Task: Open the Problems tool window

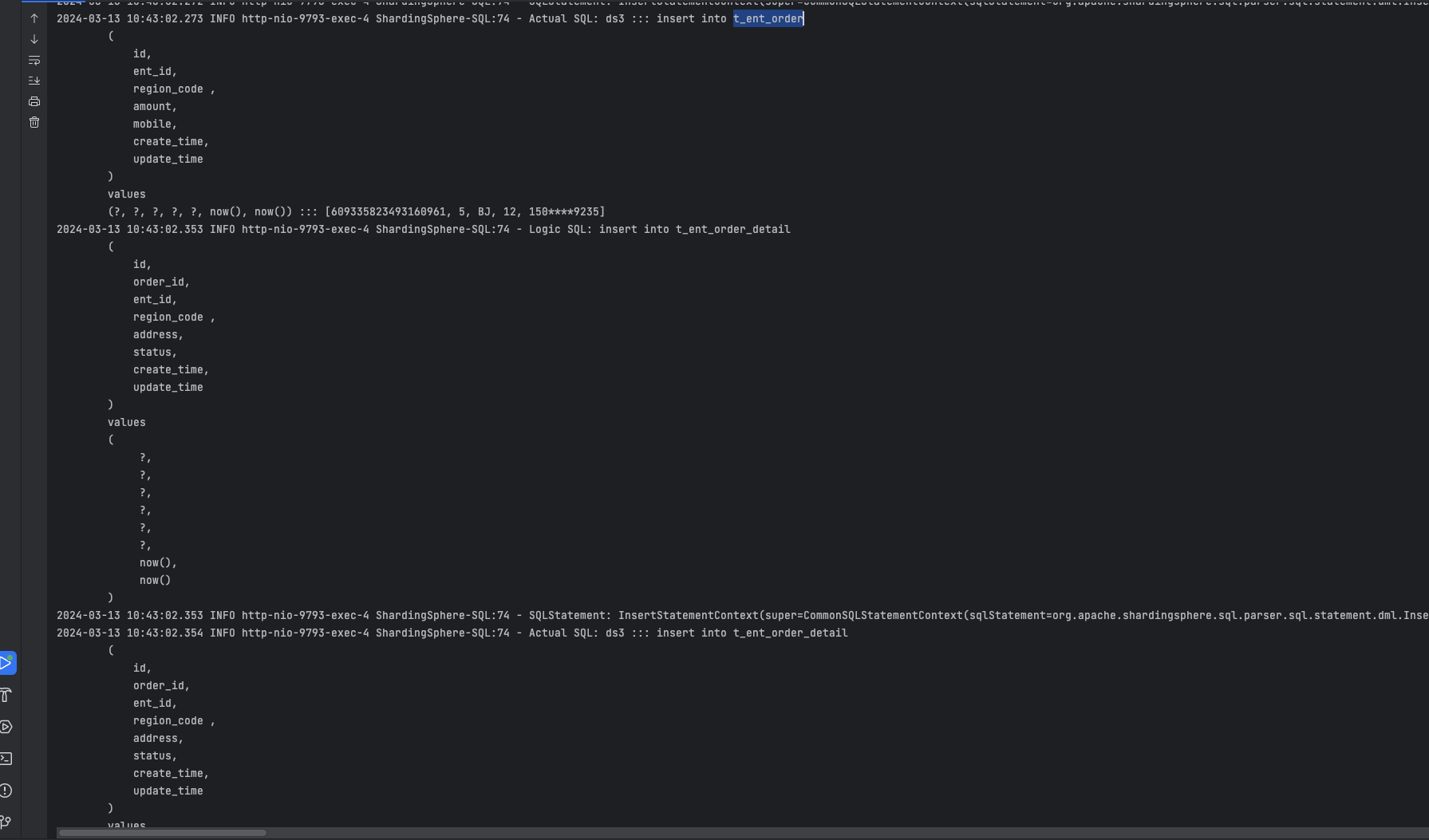Action: (x=6, y=791)
